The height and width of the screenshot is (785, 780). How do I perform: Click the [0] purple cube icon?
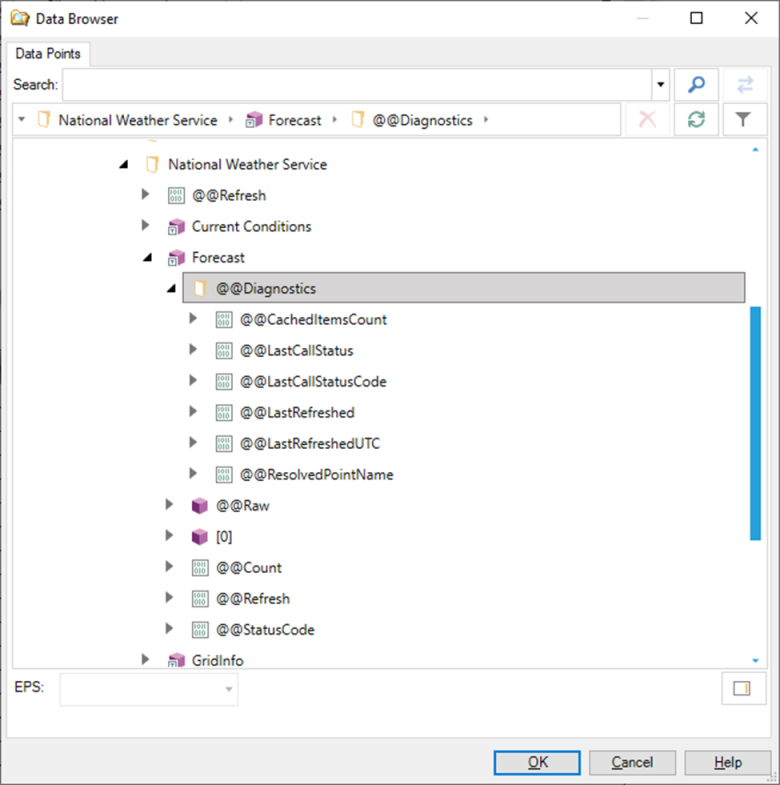[x=200, y=537]
